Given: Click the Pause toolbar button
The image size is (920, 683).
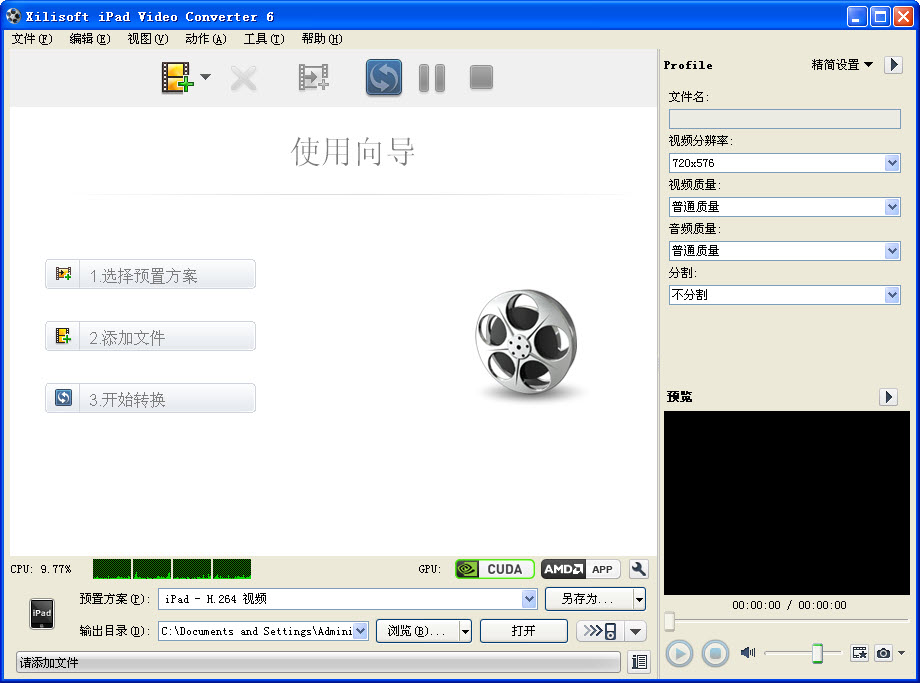Looking at the screenshot, I should click(x=432, y=78).
